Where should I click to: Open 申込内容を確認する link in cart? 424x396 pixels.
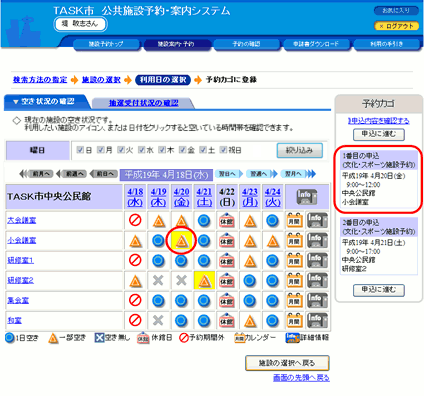click(379, 121)
